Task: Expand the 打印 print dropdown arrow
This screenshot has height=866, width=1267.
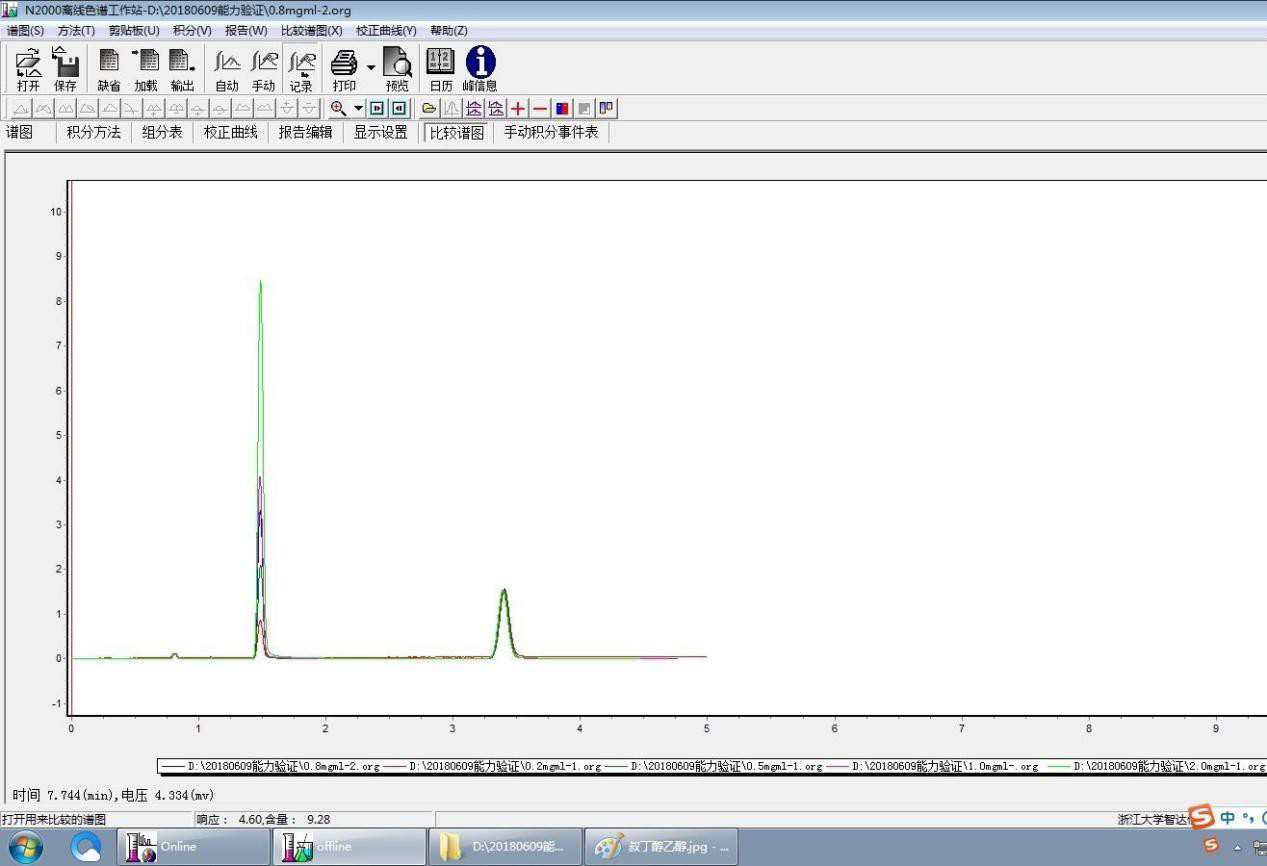Action: pyautogui.click(x=370, y=68)
